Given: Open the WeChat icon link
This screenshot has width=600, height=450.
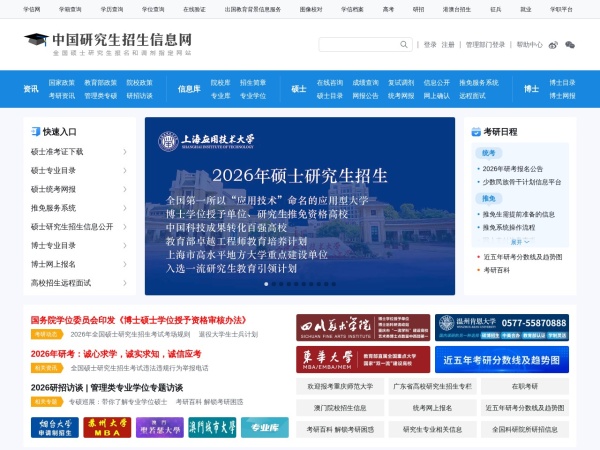Looking at the screenshot, I should click(570, 45).
